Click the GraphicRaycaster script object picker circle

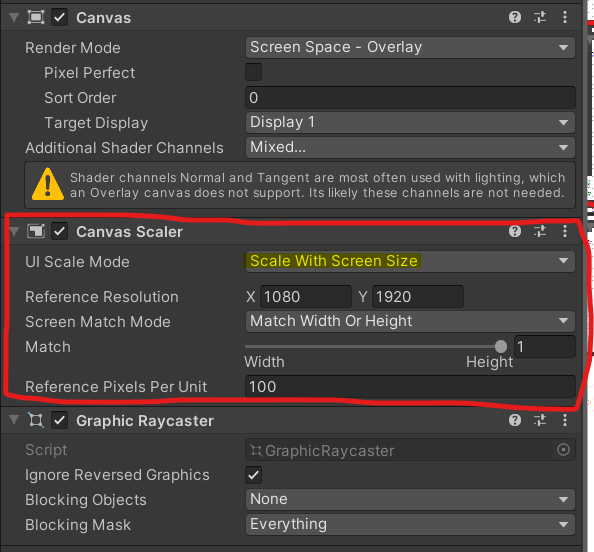[563, 450]
